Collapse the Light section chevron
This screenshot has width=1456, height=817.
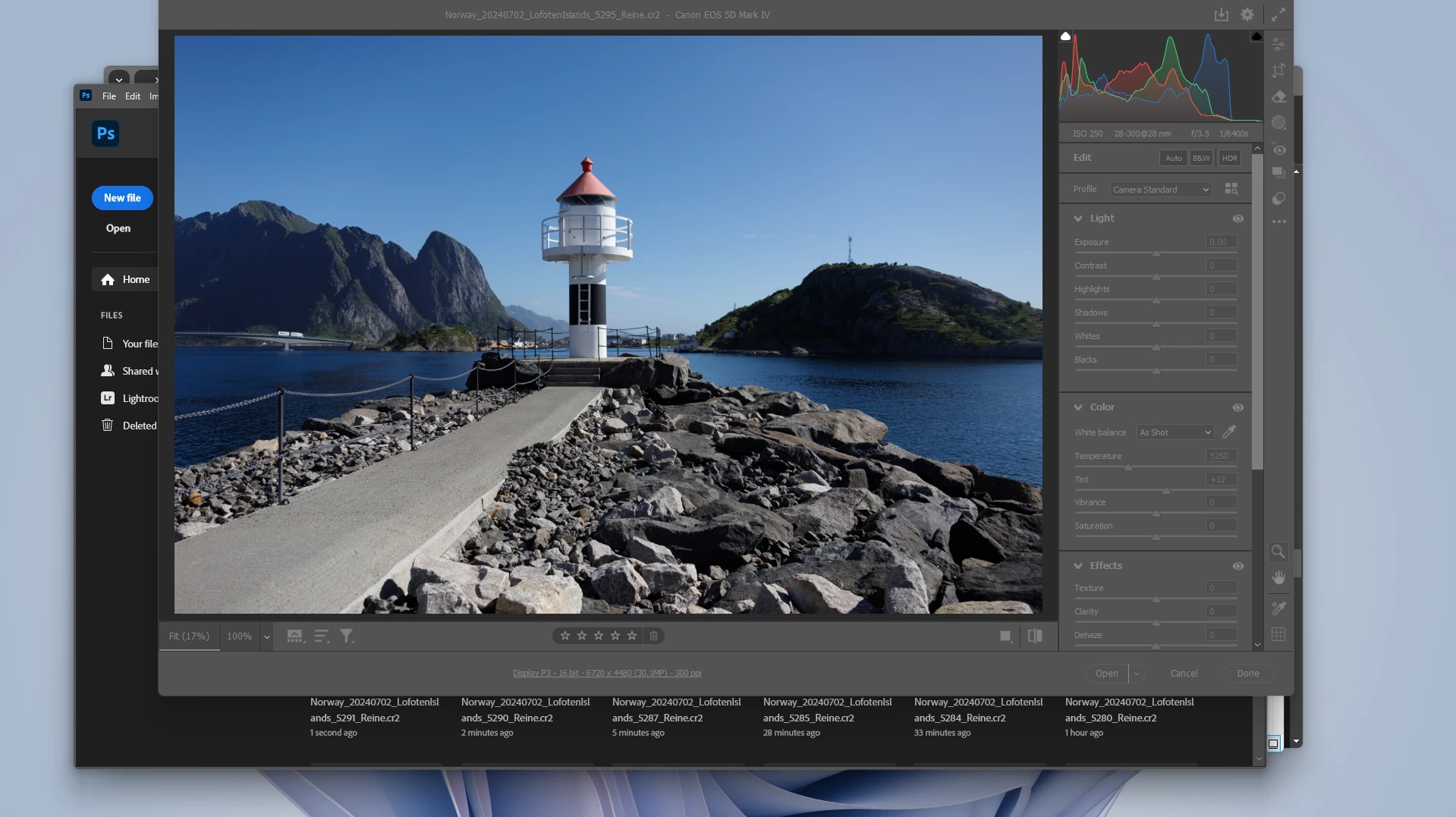coord(1078,218)
